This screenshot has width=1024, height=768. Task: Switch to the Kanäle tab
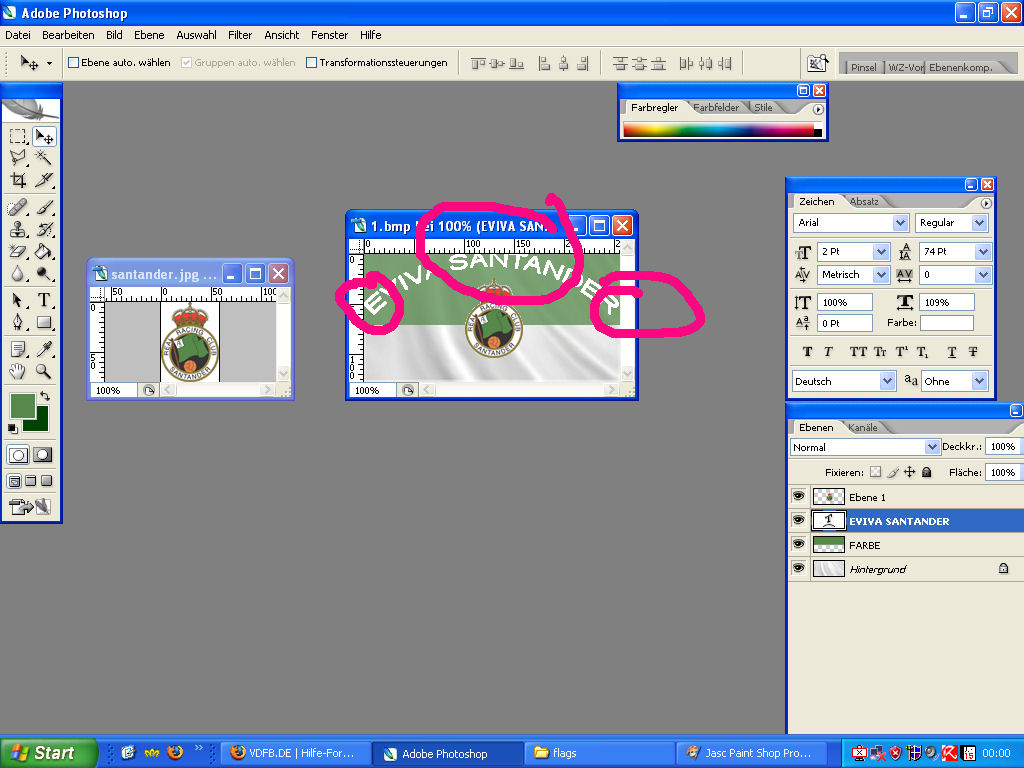point(863,427)
